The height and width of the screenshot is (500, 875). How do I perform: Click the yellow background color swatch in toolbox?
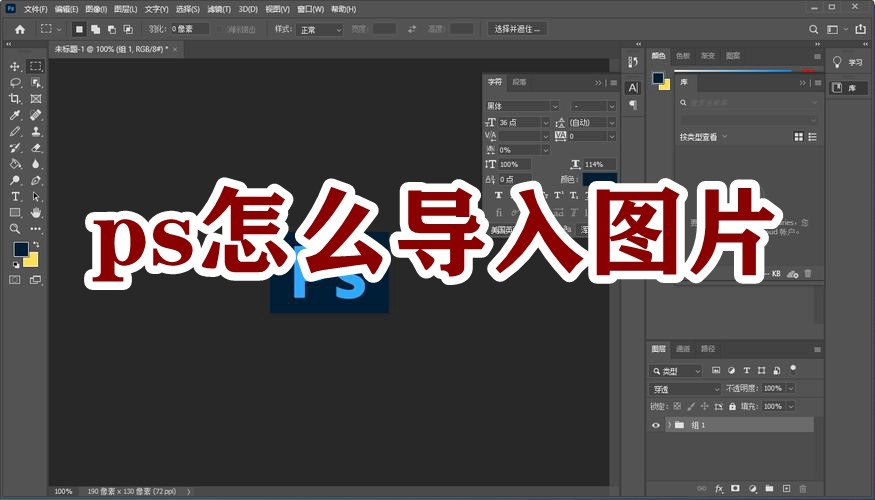point(33,262)
